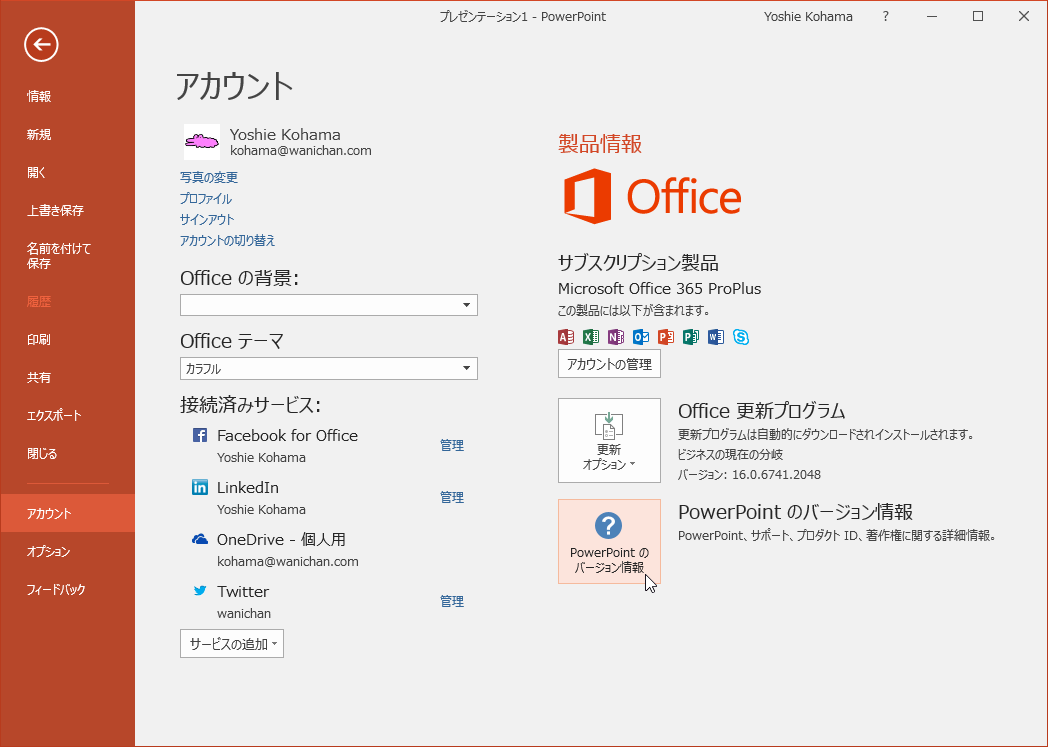
Task: Select アカウント in the sidebar
Action: (x=68, y=513)
